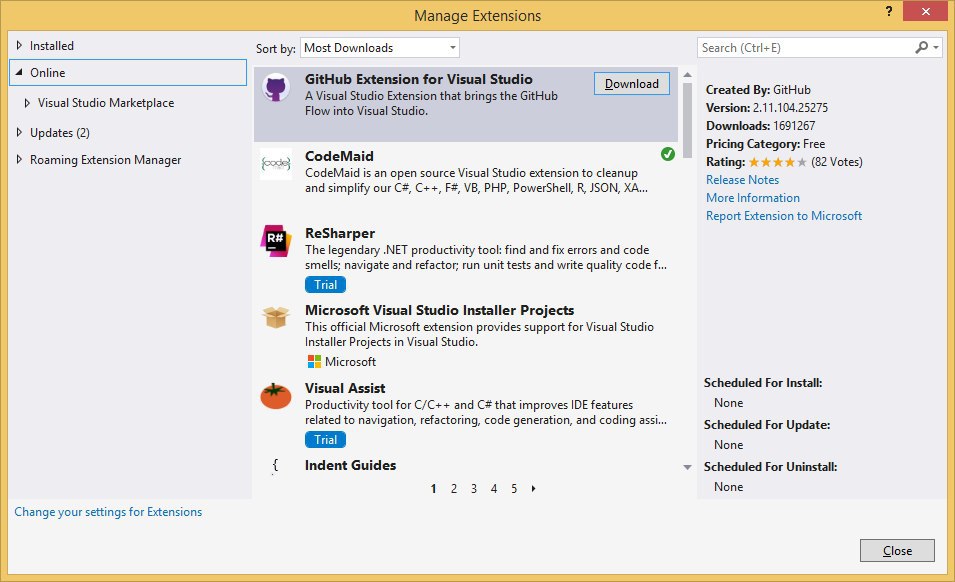Click the Search (Ctrl+E) input field
This screenshot has width=955, height=582.
tap(804, 47)
